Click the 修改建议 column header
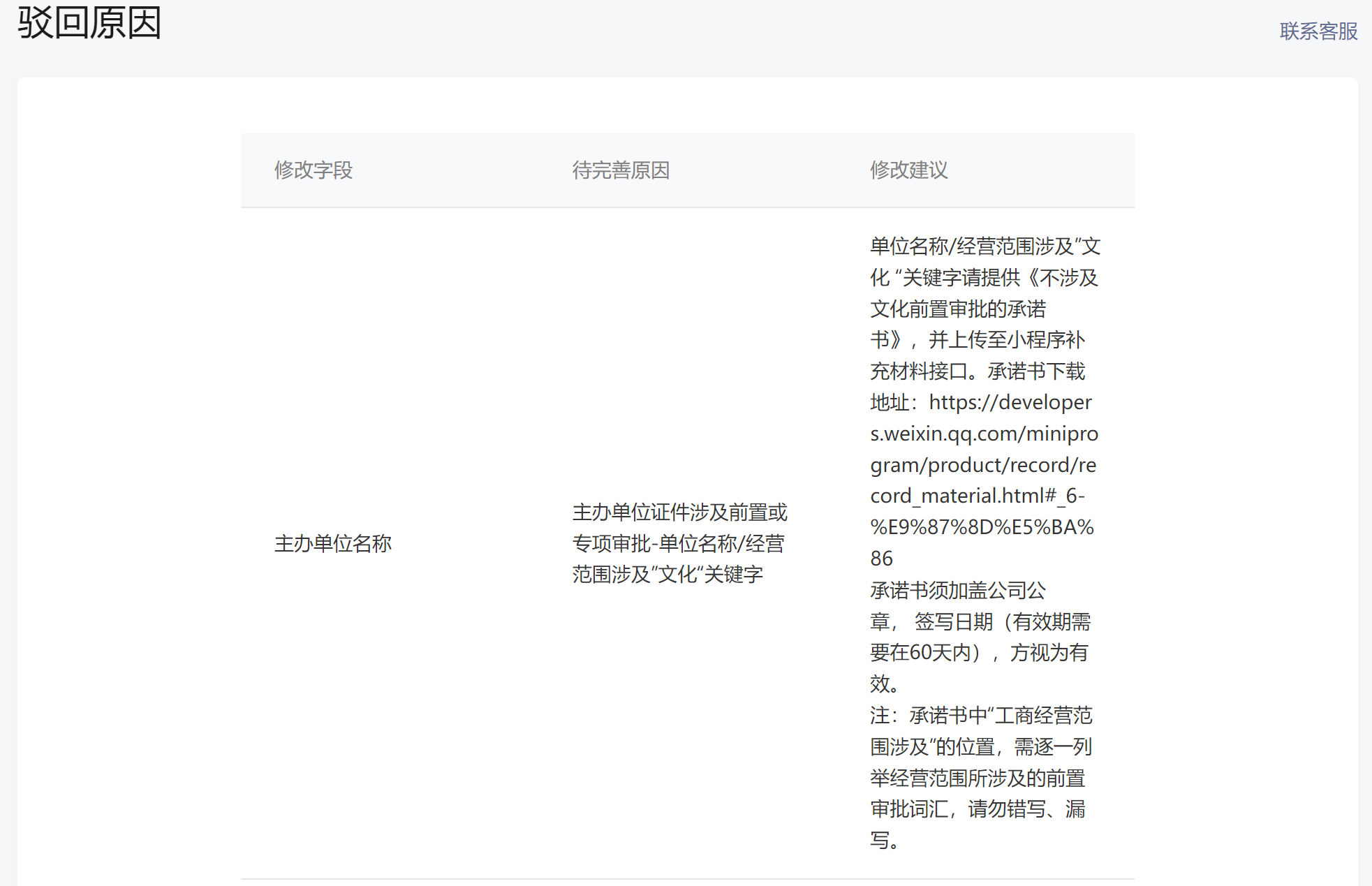The width and height of the screenshot is (1372, 886). (x=908, y=170)
